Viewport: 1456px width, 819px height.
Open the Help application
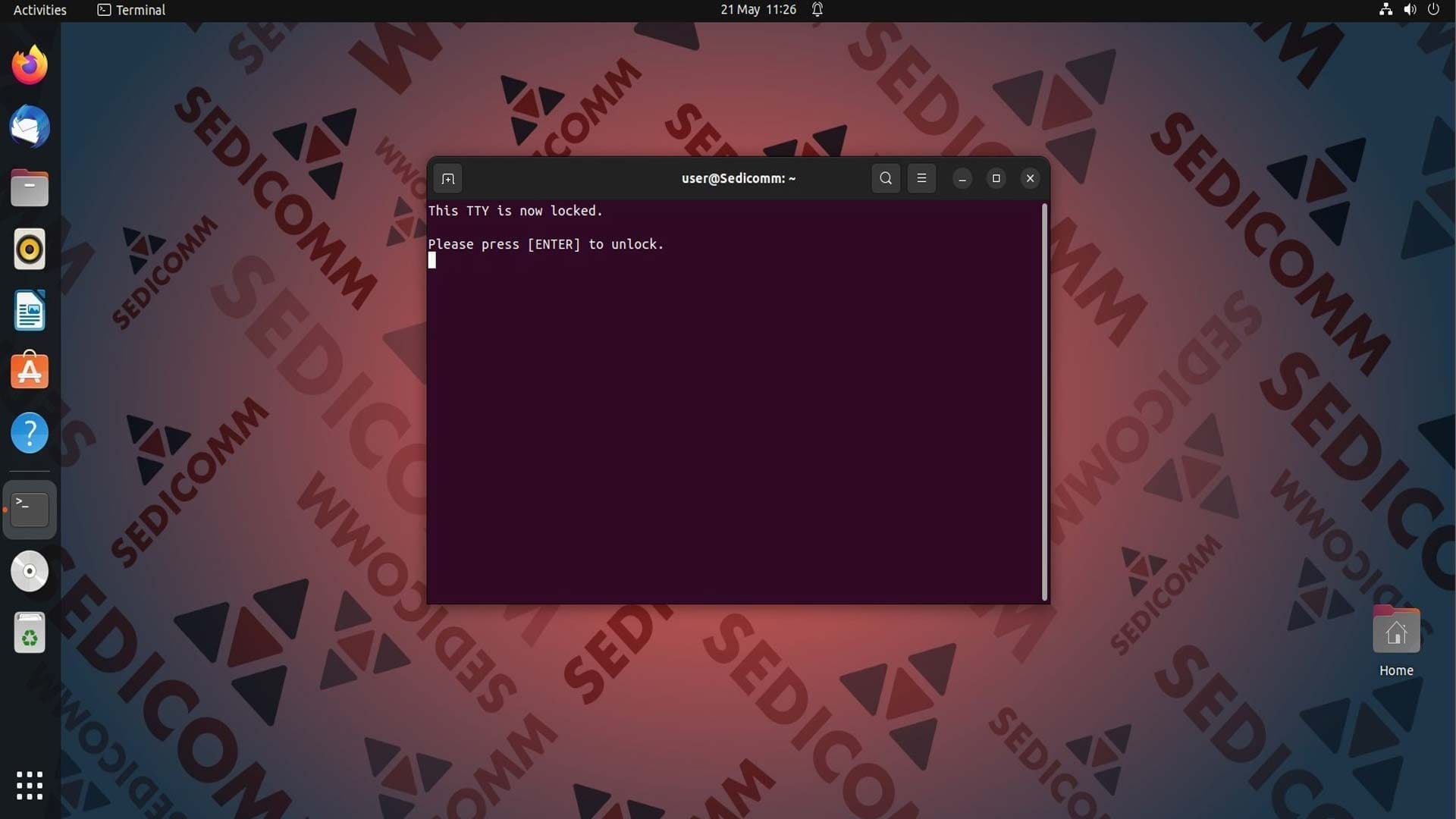(x=30, y=433)
